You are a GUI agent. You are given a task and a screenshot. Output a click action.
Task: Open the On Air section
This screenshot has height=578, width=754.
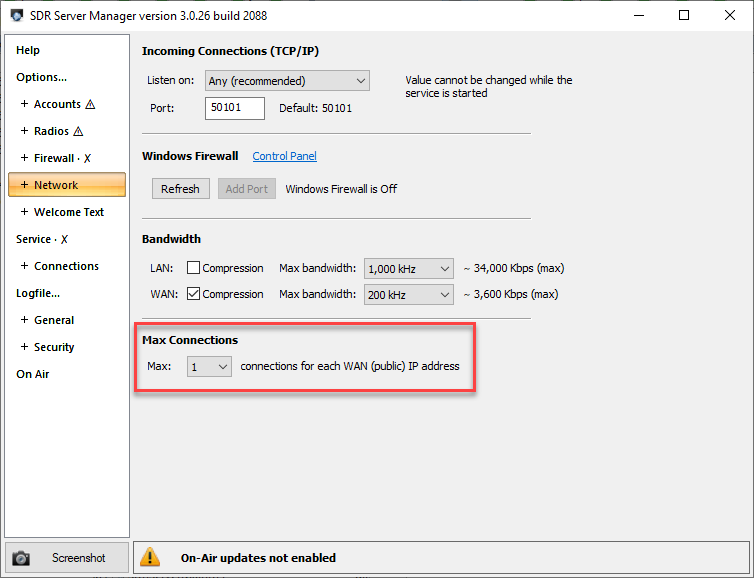pos(32,374)
